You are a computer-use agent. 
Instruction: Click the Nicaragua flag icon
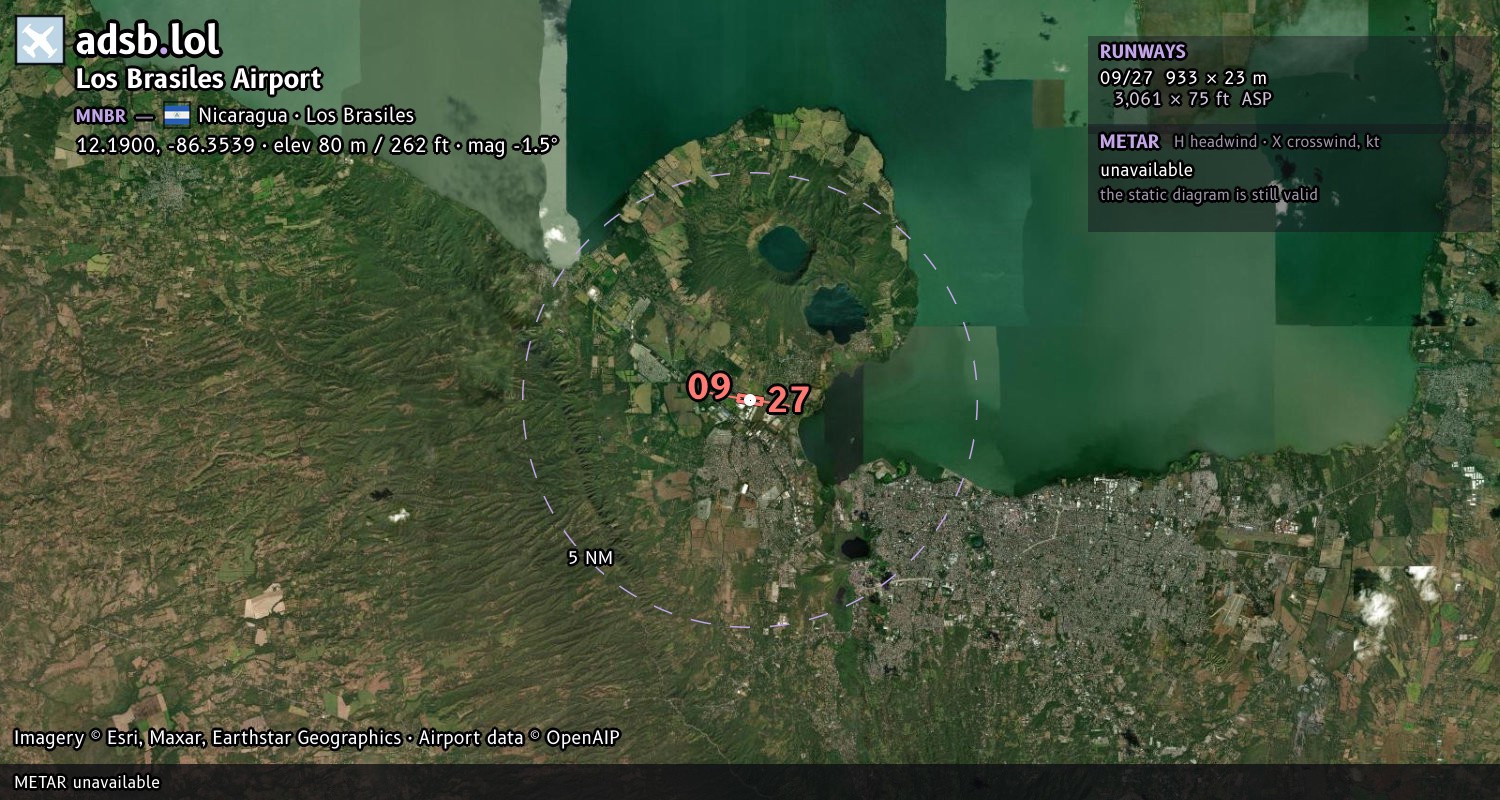pos(176,115)
